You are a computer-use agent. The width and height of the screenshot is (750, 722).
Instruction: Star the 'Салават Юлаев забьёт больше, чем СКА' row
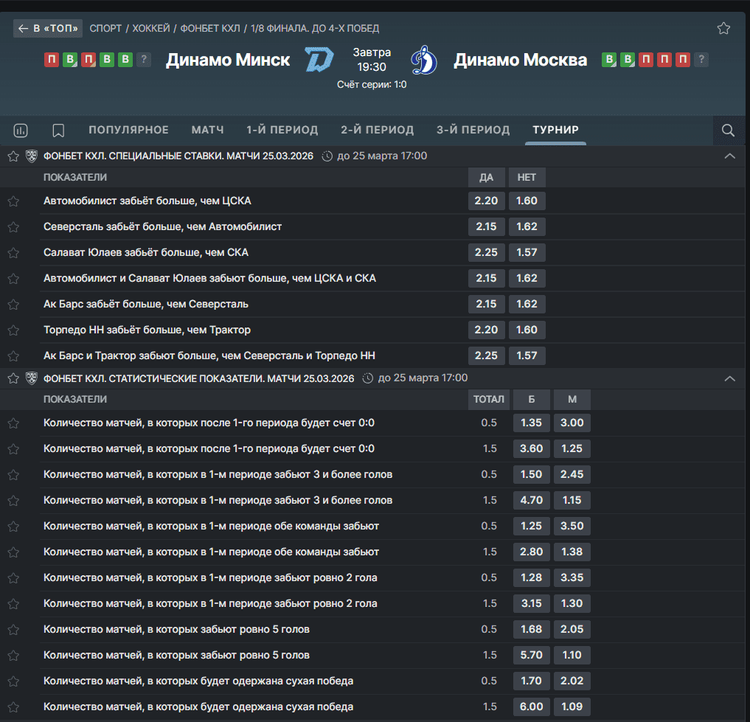pyautogui.click(x=13, y=252)
